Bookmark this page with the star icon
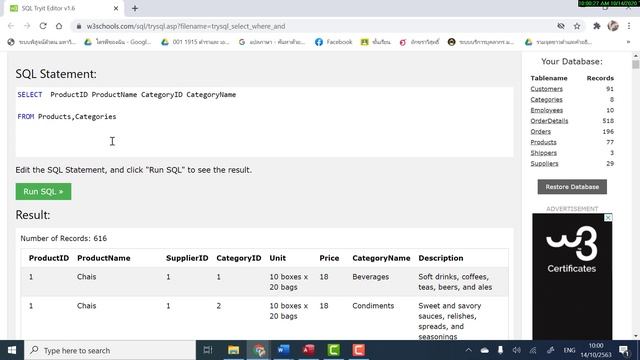640x360 pixels. click(x=577, y=26)
